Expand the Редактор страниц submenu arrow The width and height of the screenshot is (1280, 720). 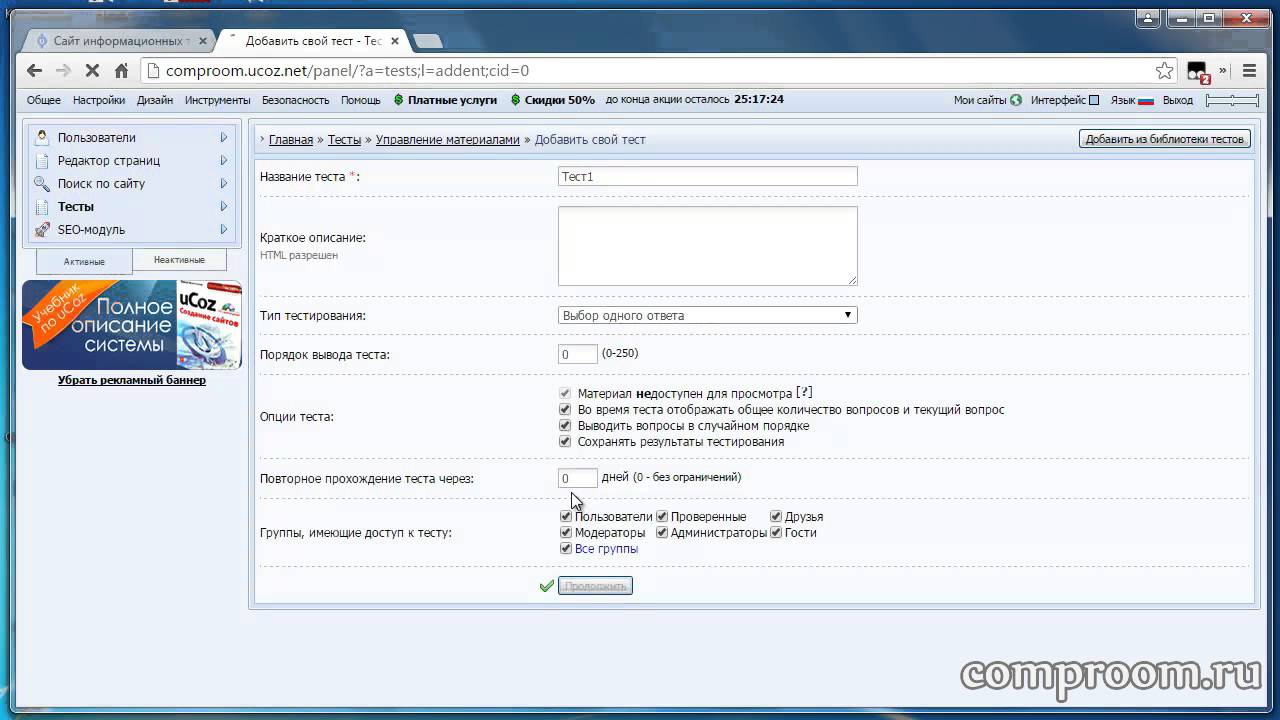224,160
